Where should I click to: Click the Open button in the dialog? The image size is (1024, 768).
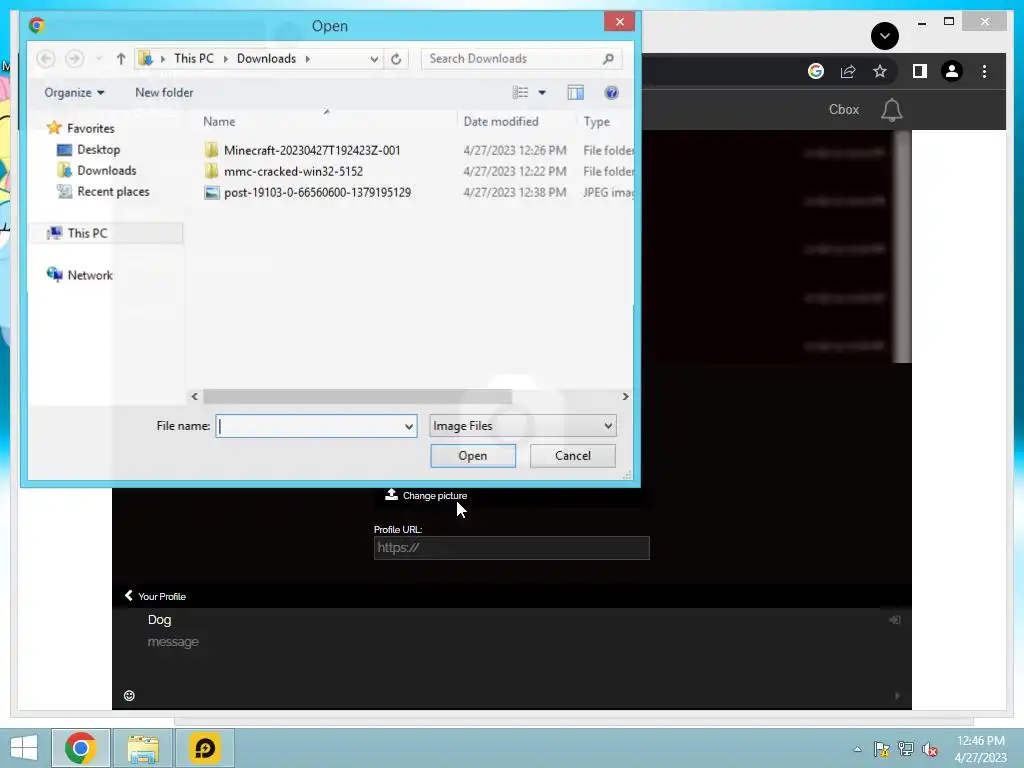point(473,456)
